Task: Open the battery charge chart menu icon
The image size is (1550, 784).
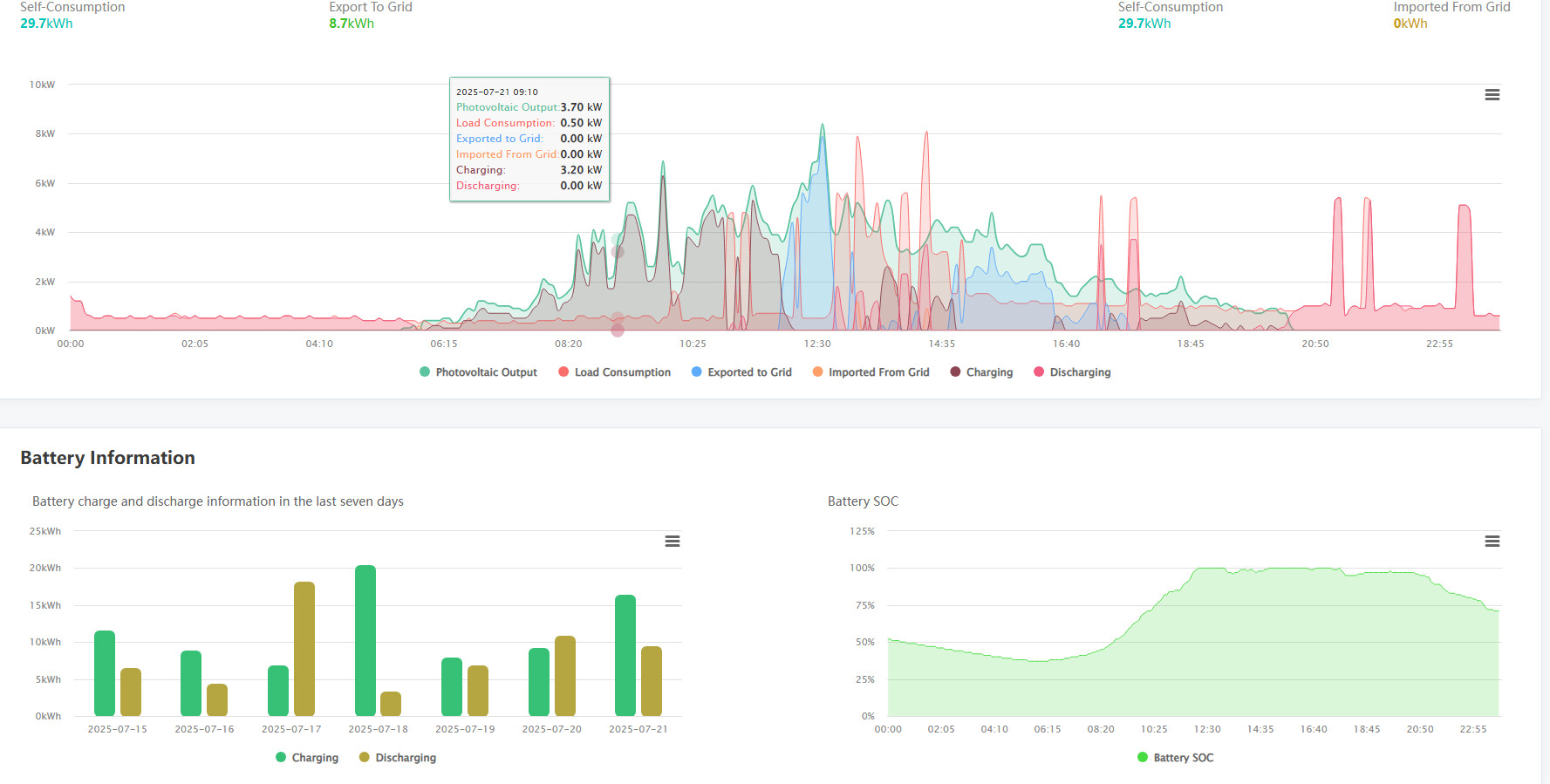Action: (672, 542)
